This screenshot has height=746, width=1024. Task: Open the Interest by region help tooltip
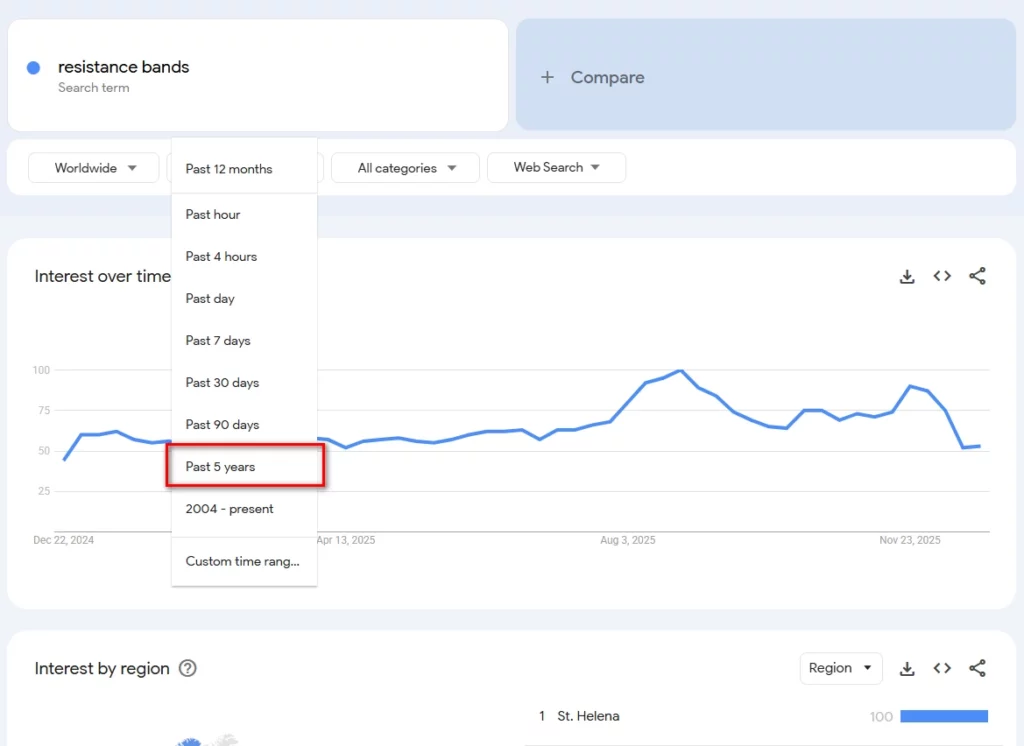tap(187, 669)
